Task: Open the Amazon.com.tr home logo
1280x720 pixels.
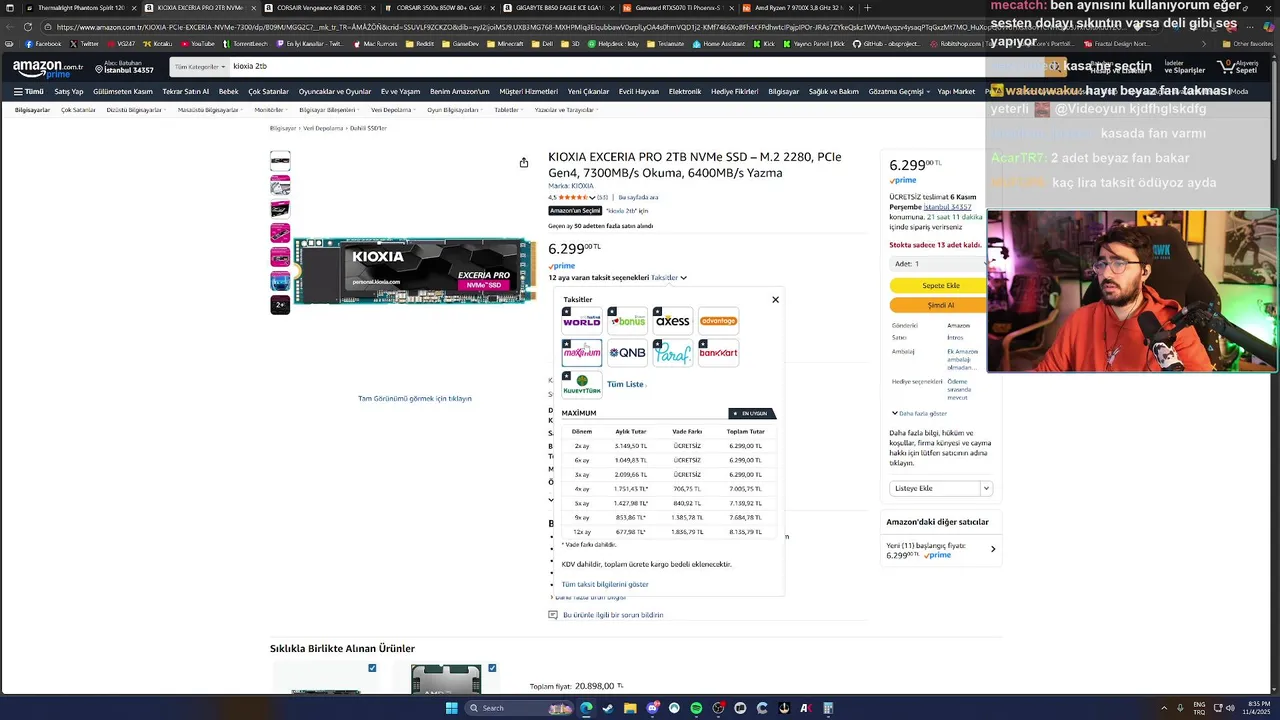Action: (x=48, y=67)
